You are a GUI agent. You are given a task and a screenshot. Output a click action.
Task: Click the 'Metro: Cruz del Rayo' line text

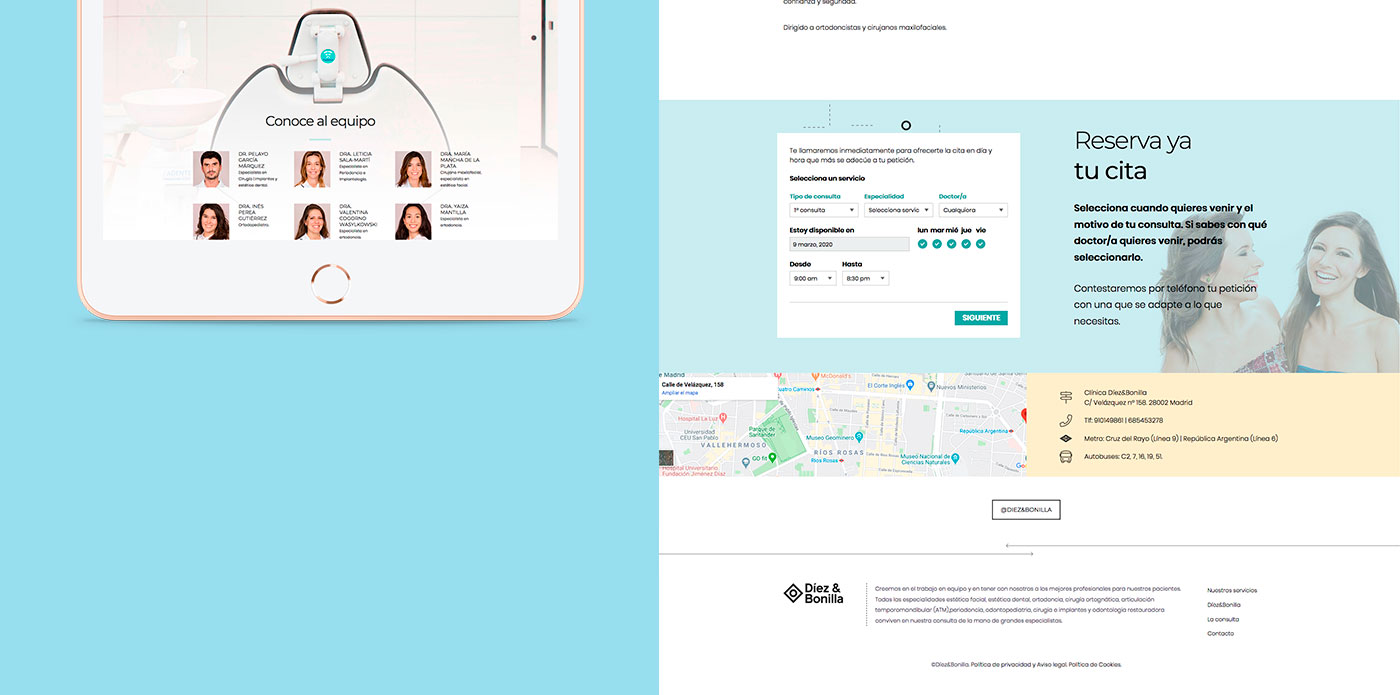pos(1181,438)
